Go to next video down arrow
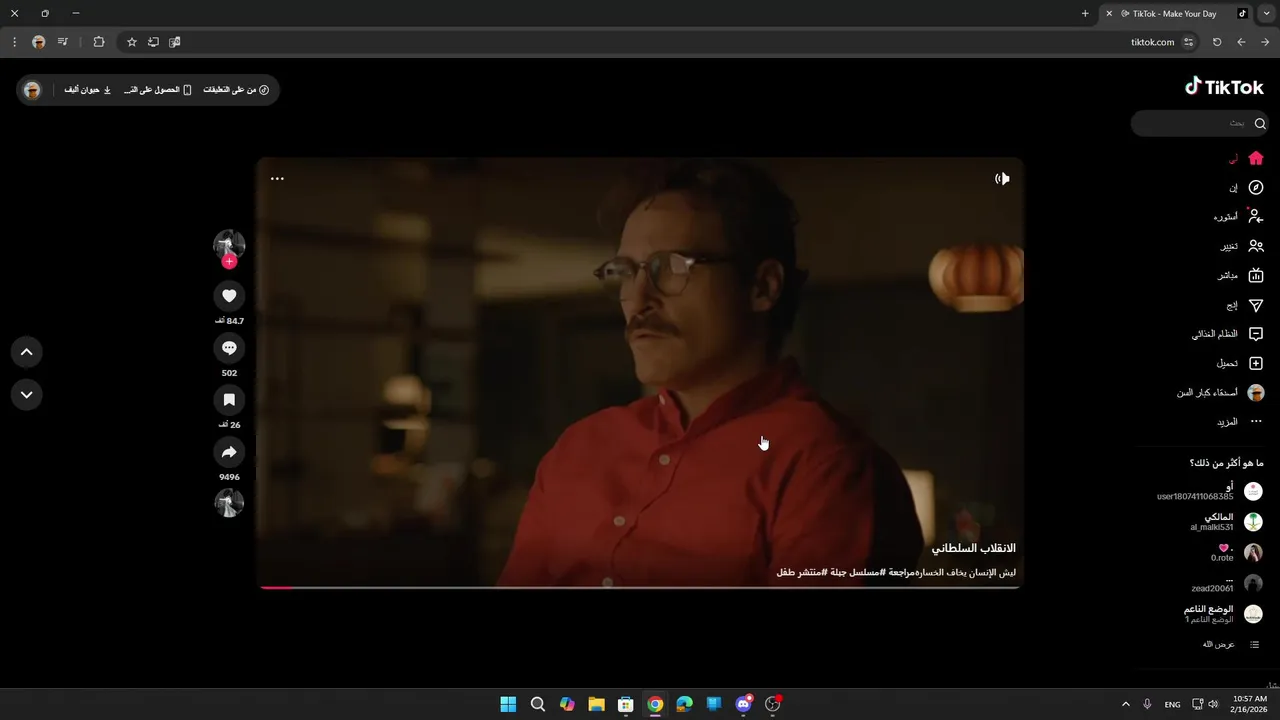This screenshot has width=1280, height=720. tap(27, 395)
